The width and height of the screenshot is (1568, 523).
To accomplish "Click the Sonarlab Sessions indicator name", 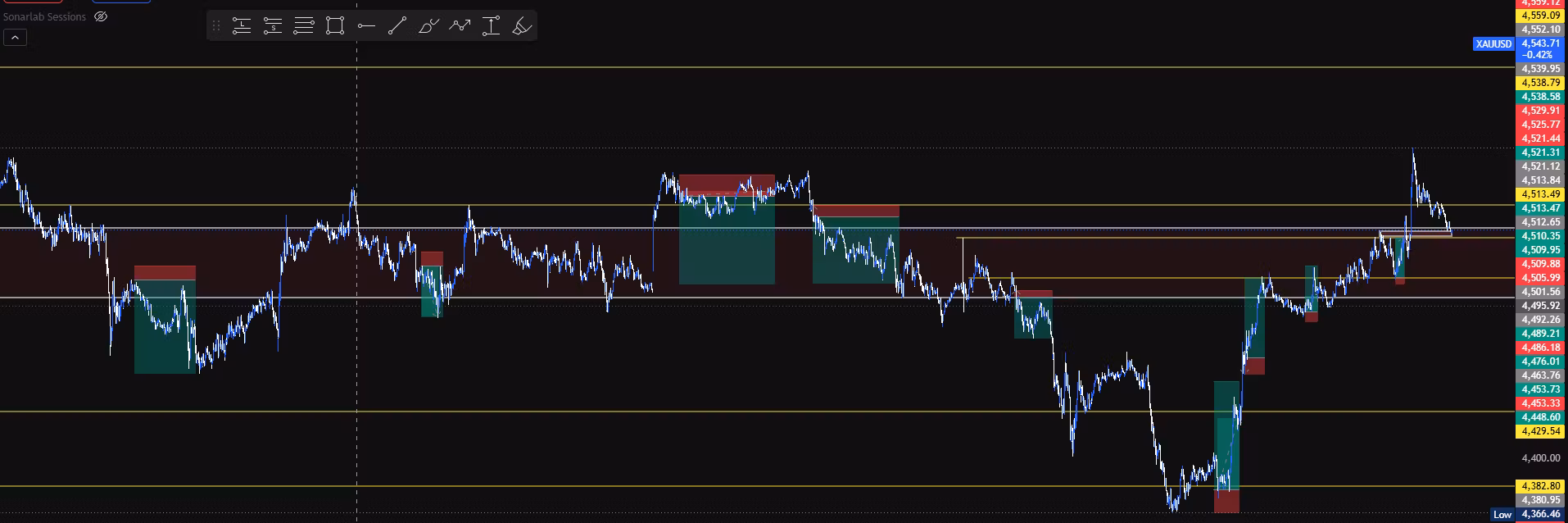I will point(44,16).
